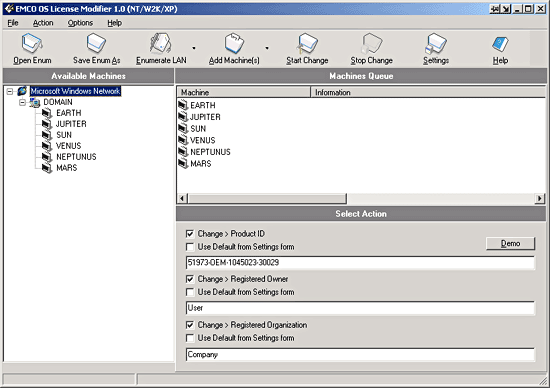Image resolution: width=550 pixels, height=388 pixels.
Task: Click the MARS computer icon in tree
Action: click(x=47, y=168)
